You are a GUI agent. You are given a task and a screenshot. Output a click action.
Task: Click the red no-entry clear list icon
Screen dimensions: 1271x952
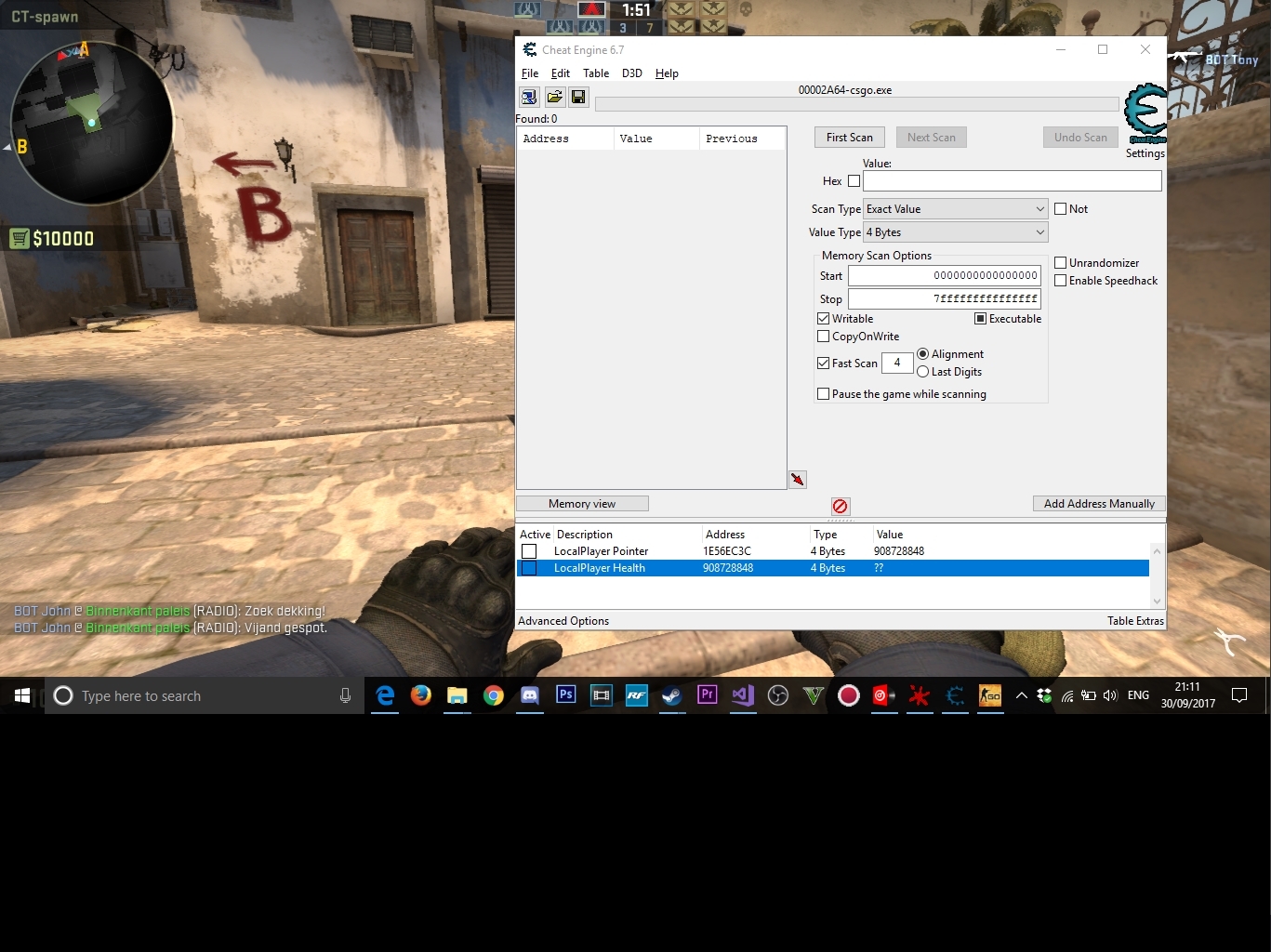coord(841,506)
